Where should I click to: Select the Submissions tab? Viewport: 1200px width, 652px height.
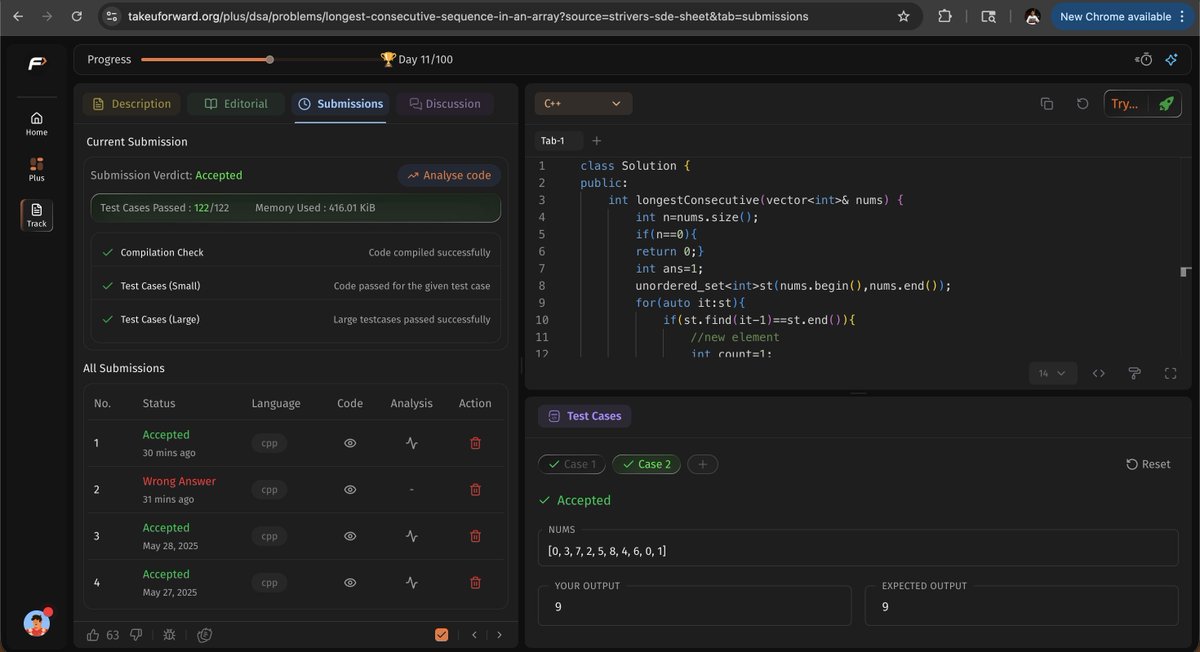pos(340,104)
